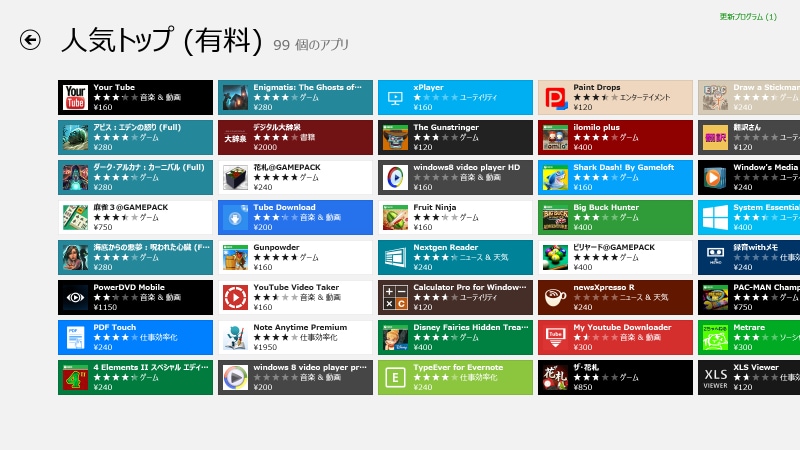Open Paint Drops app icon
The image size is (800, 450).
click(555, 97)
